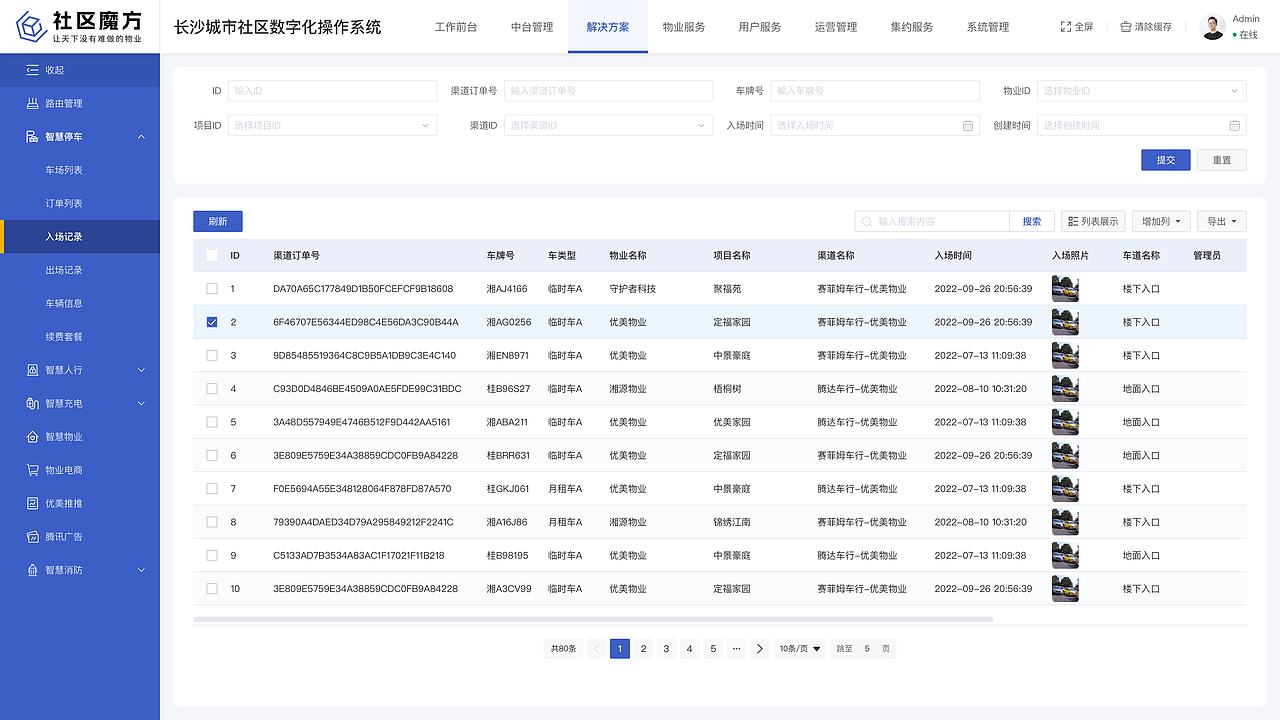Click the 刷新 refresh button
The height and width of the screenshot is (720, 1280).
[217, 221]
